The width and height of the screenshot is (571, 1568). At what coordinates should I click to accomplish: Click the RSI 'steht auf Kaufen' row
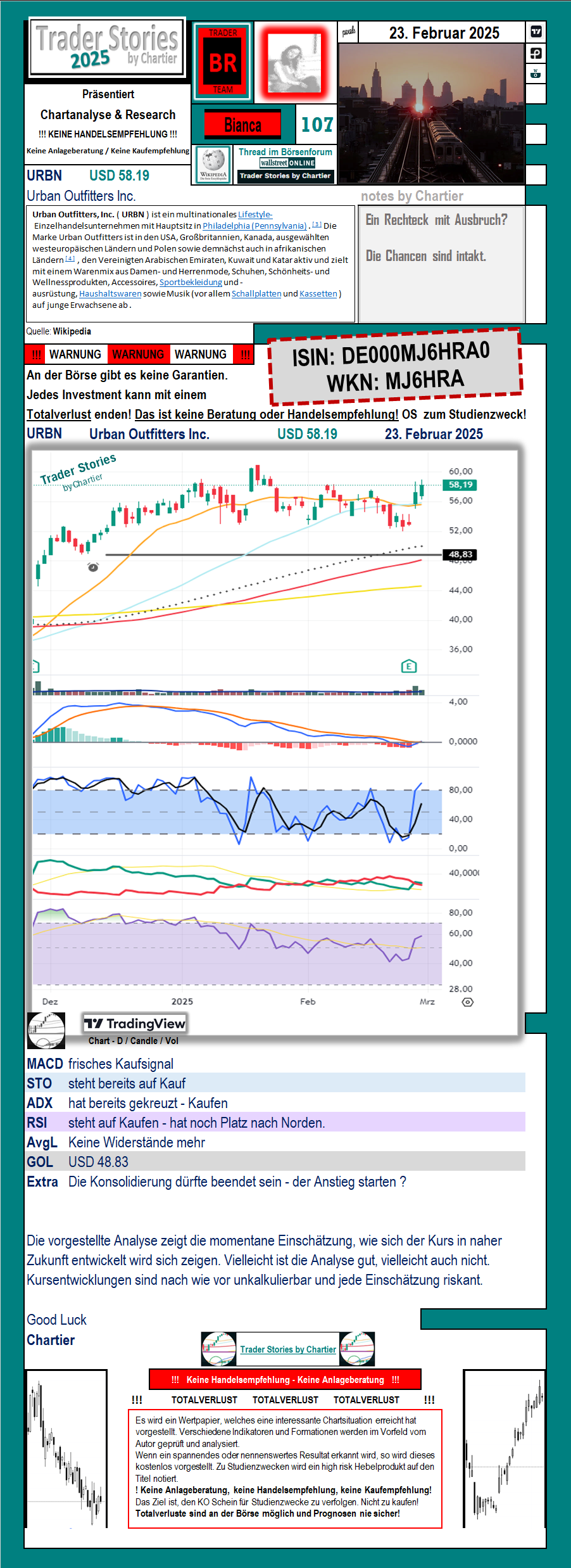pyautogui.click(x=276, y=1123)
